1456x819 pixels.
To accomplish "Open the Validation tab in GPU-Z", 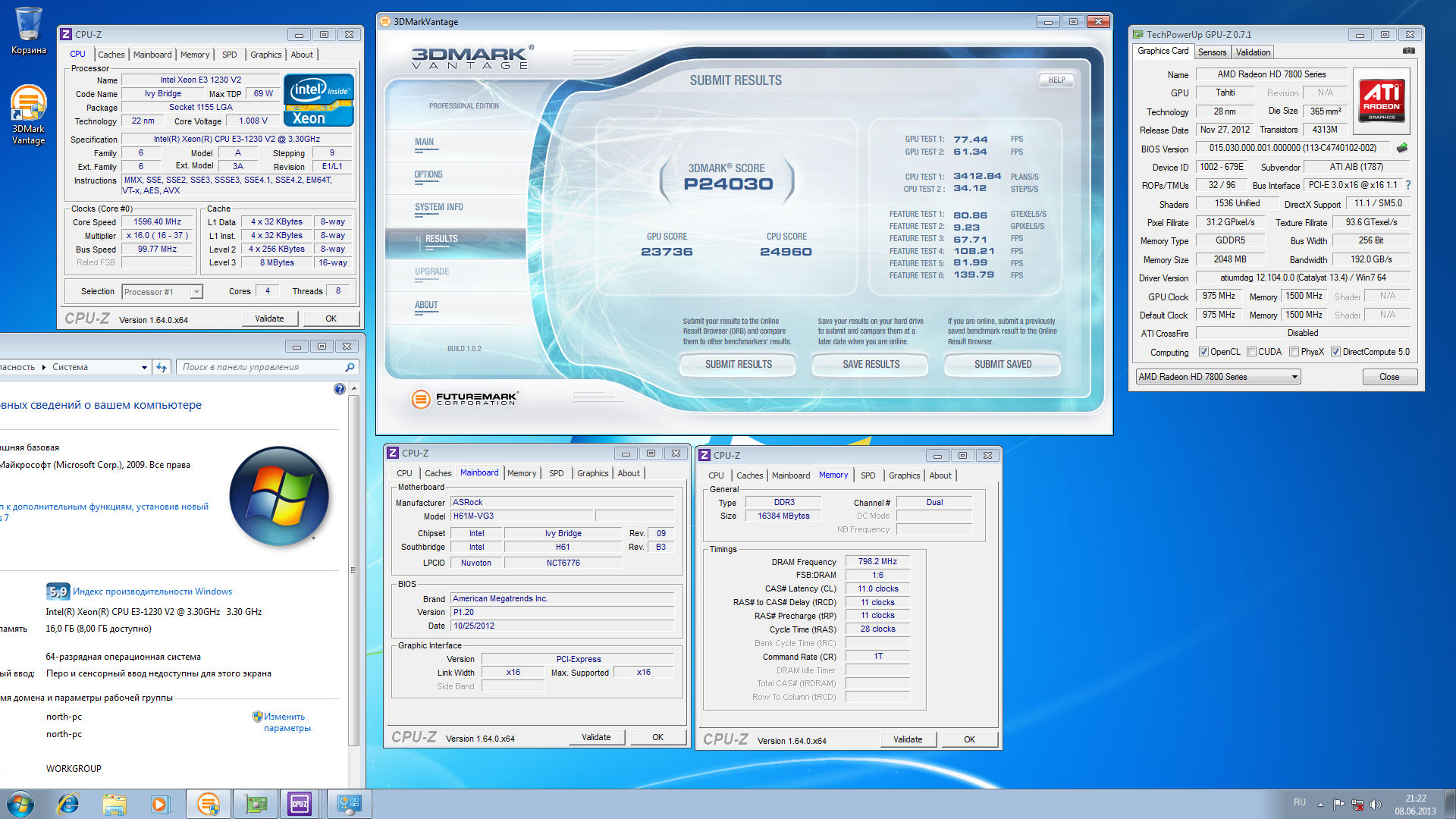I will coord(1253,52).
